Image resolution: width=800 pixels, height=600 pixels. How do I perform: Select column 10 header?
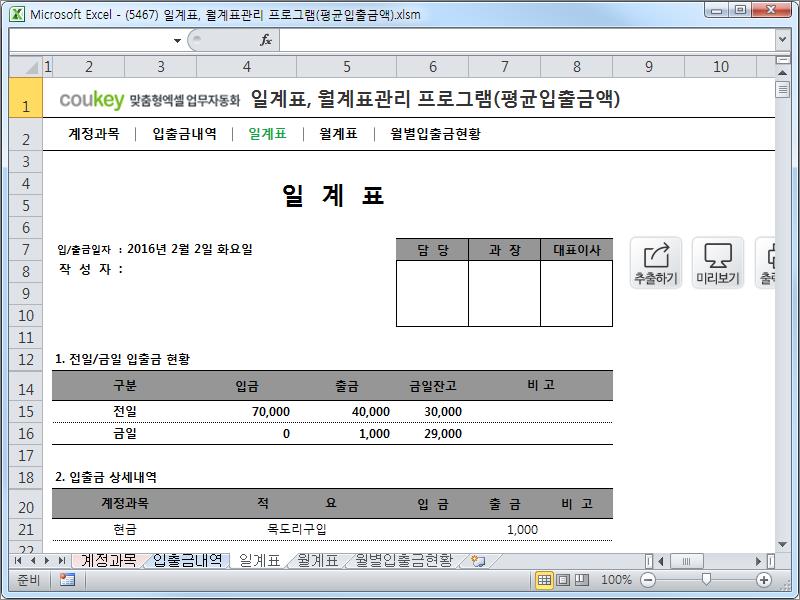720,66
